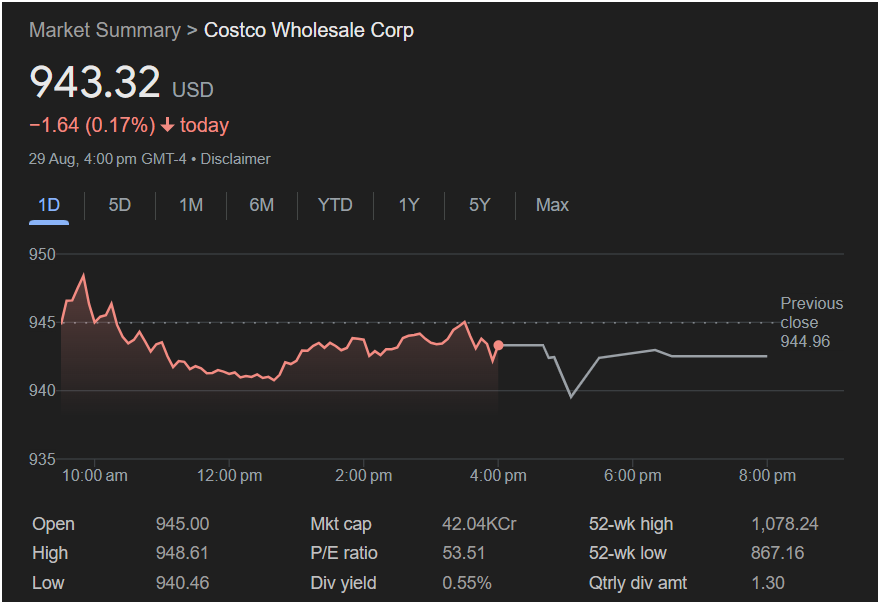Select the 5Y time range
880x604 pixels.
click(x=479, y=205)
